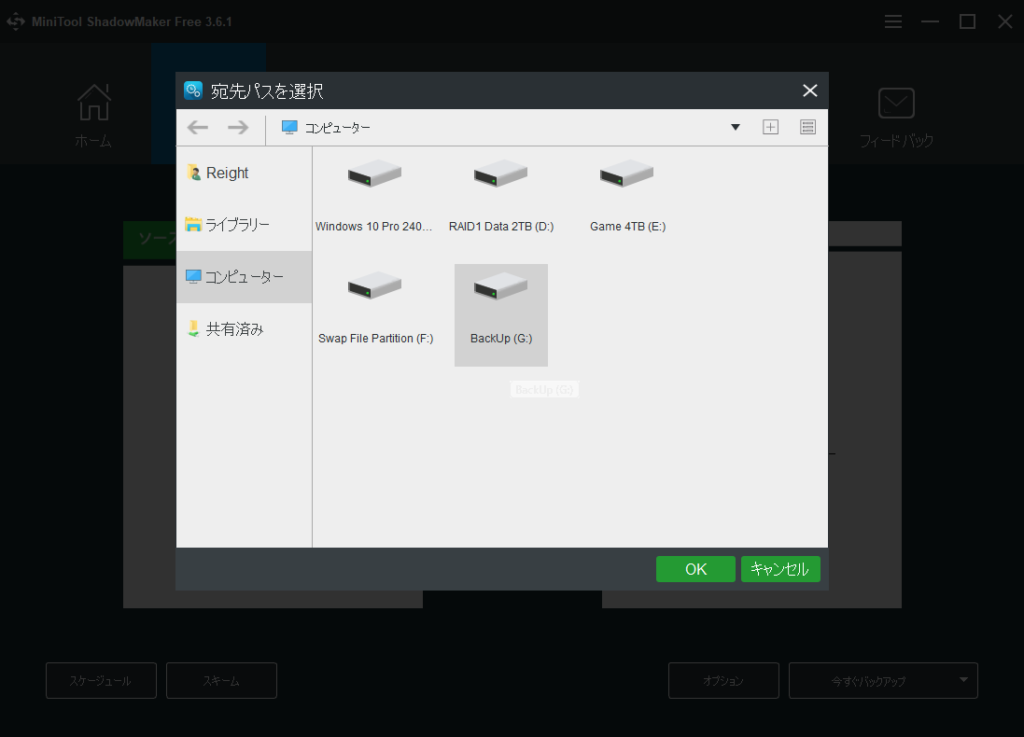Select the RAID1 Data 2TB (D:) drive
This screenshot has height=737, width=1024.
501,176
